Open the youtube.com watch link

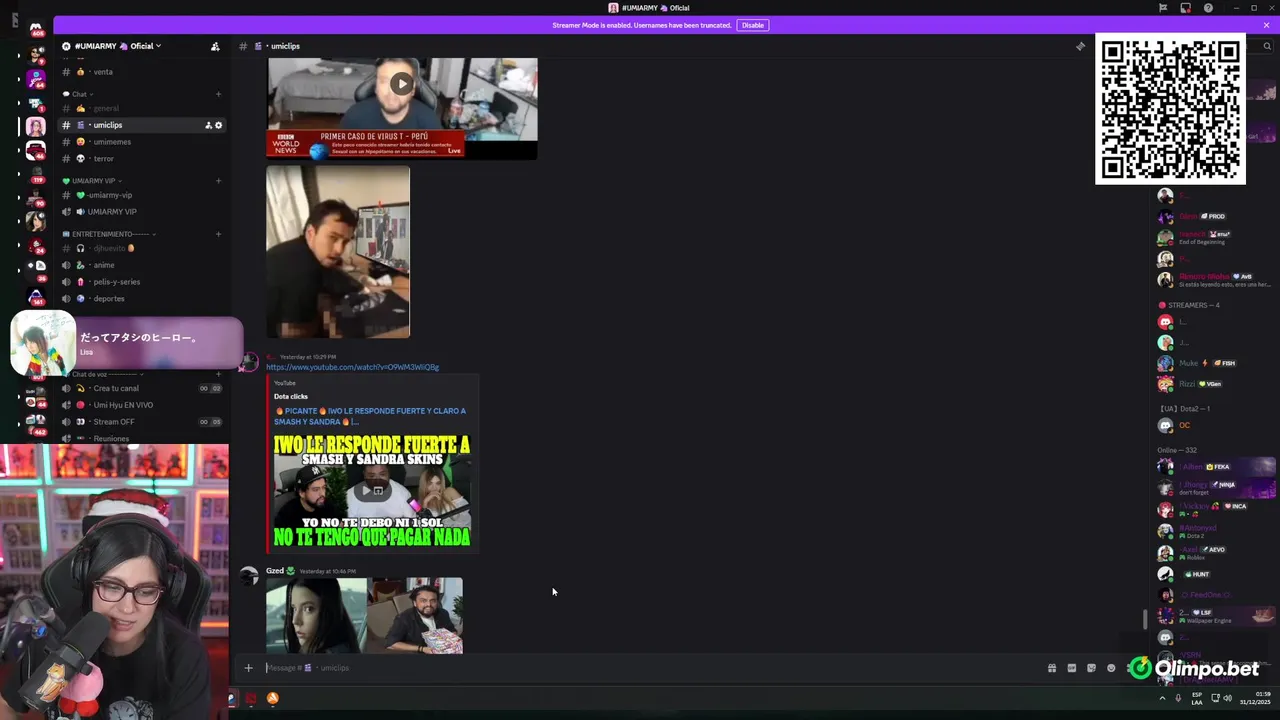pos(352,367)
